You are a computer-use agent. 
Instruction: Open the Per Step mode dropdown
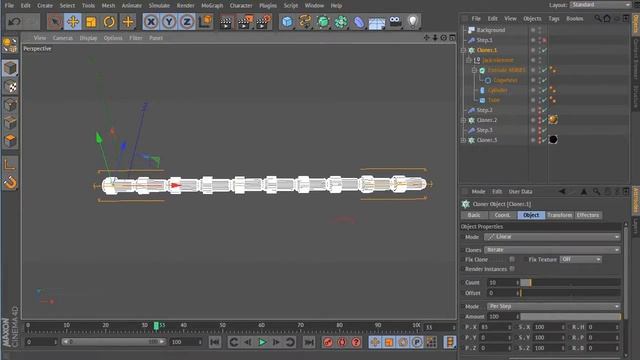point(554,306)
